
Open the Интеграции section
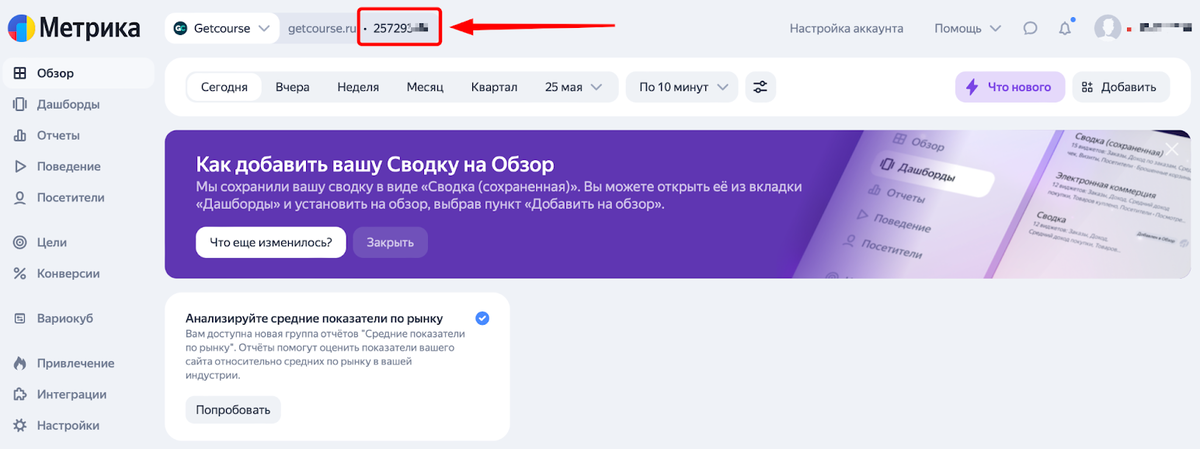click(71, 394)
